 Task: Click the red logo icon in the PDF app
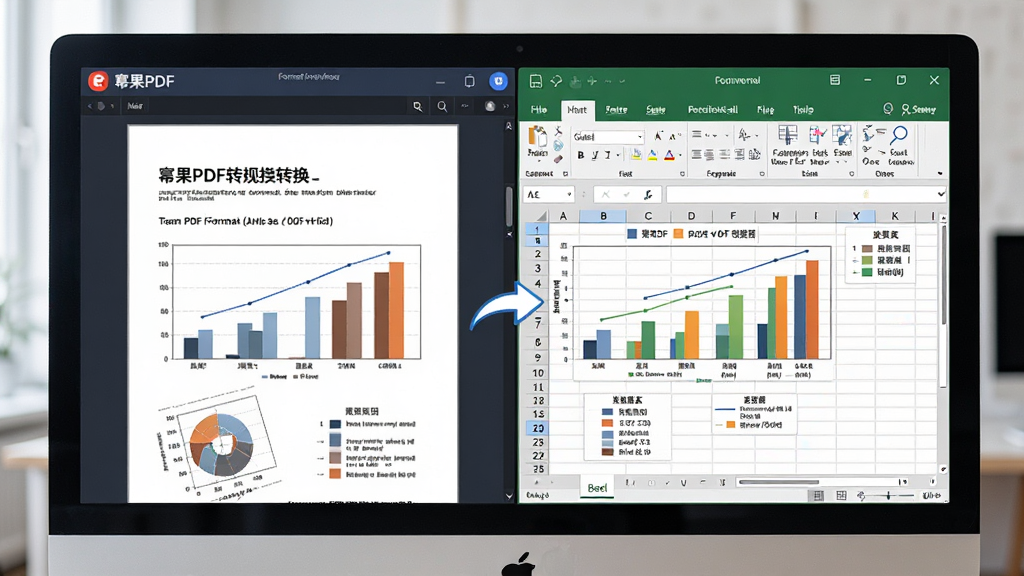98,81
